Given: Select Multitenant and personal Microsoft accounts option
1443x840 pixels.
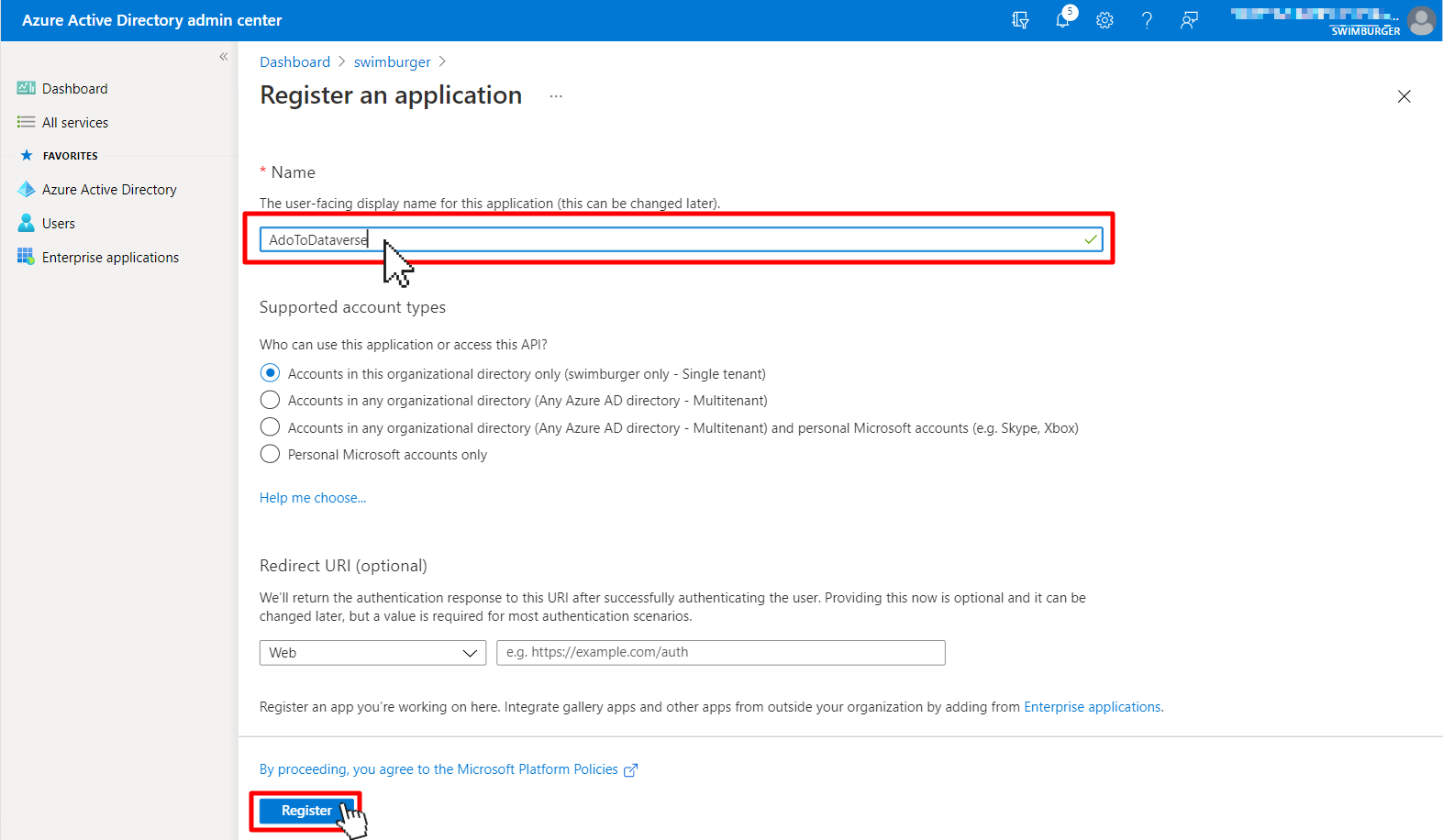Looking at the screenshot, I should [x=270, y=427].
